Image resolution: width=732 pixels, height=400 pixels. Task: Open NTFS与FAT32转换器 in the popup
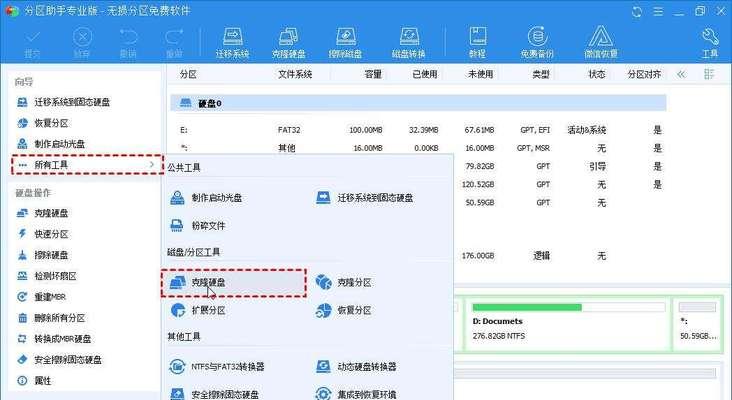pos(217,367)
